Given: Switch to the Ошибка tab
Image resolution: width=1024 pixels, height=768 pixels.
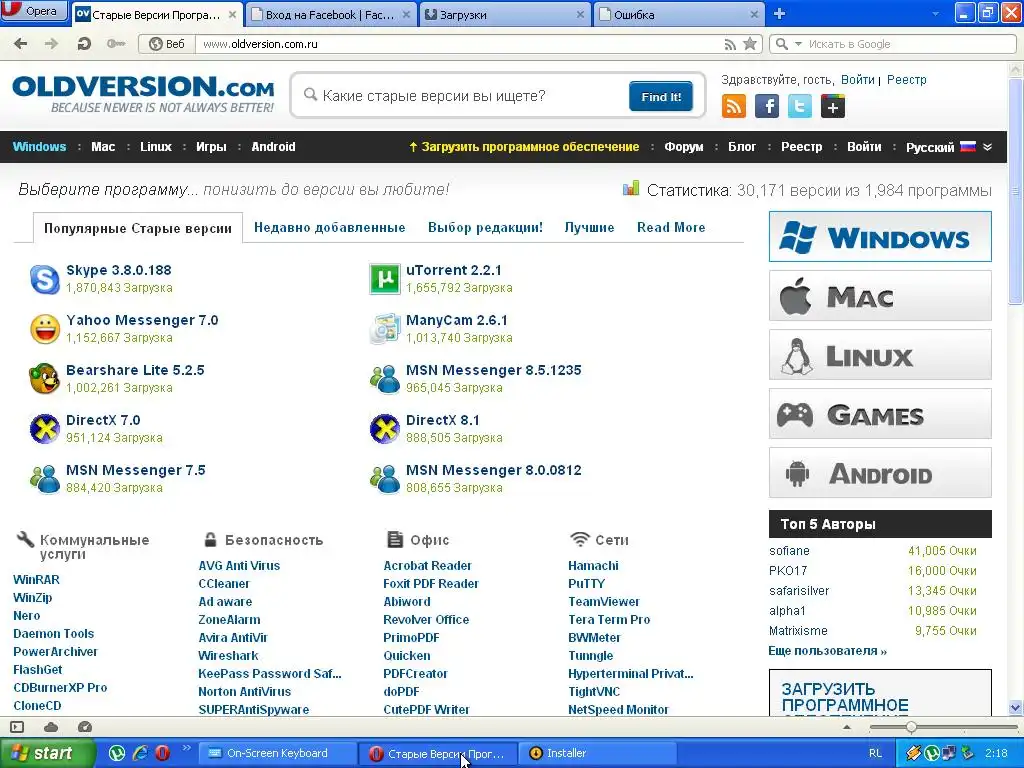Looking at the screenshot, I should coord(679,14).
